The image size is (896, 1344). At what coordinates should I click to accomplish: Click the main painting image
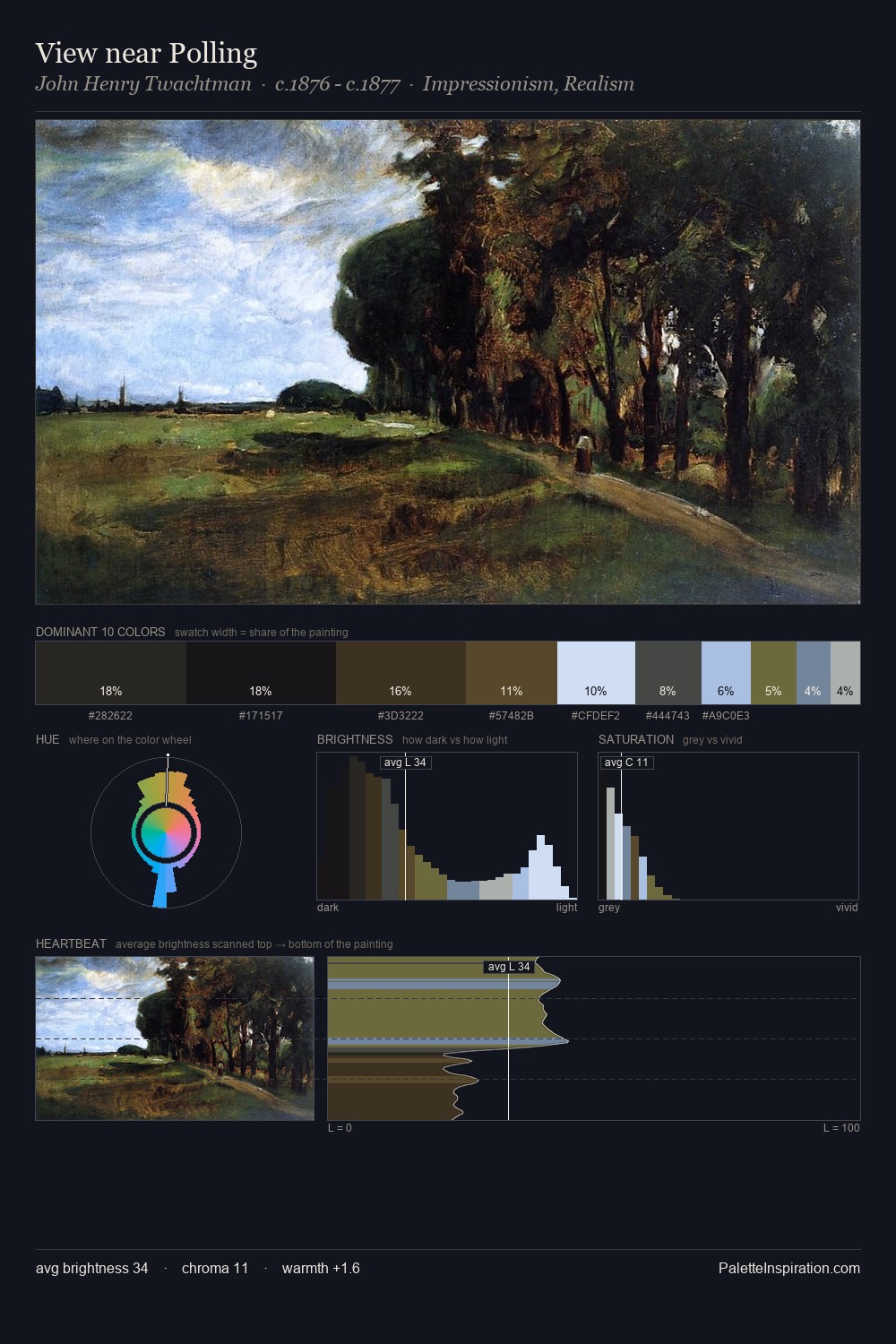(448, 362)
